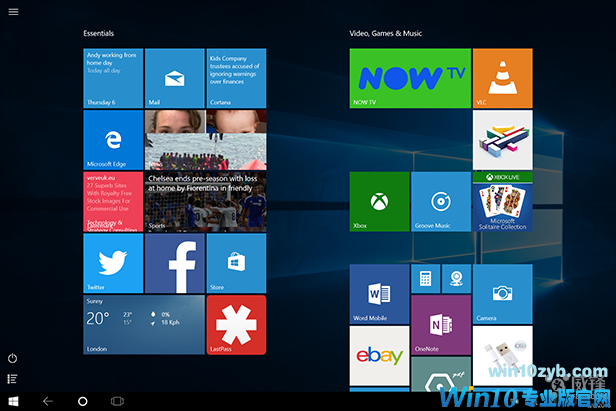Show the All apps list
Image resolution: width=616 pixels, height=411 pixels.
click(13, 379)
